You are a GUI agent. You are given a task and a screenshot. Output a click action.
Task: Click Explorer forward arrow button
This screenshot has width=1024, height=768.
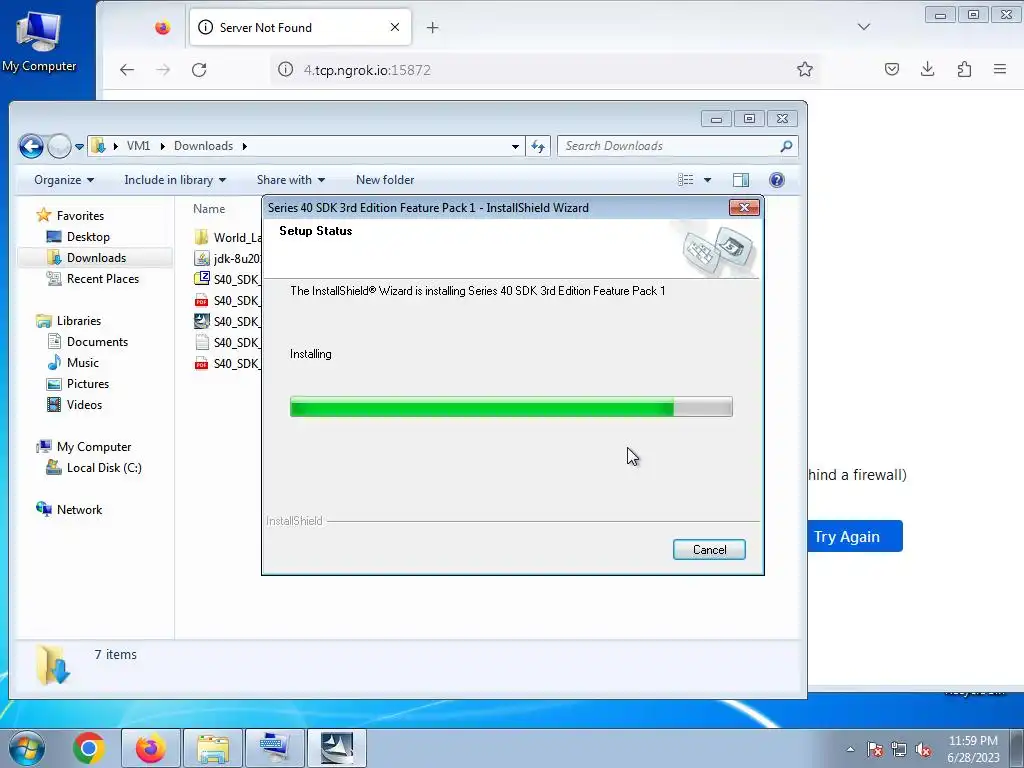pos(59,146)
